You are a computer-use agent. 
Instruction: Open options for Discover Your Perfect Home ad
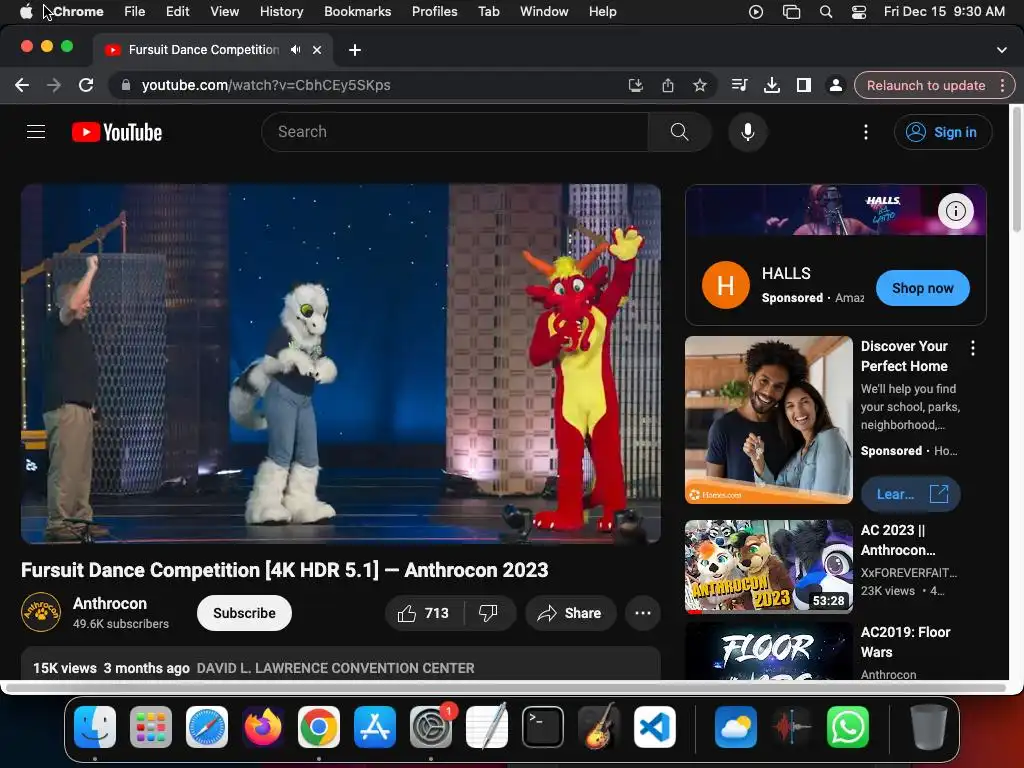tap(973, 348)
